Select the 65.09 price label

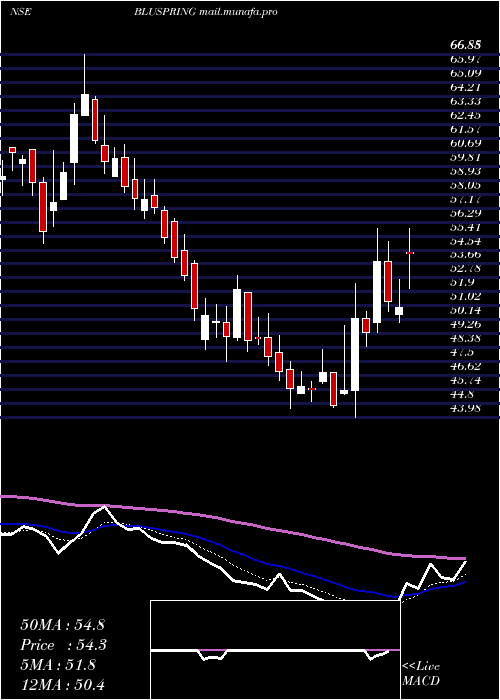coord(466,73)
